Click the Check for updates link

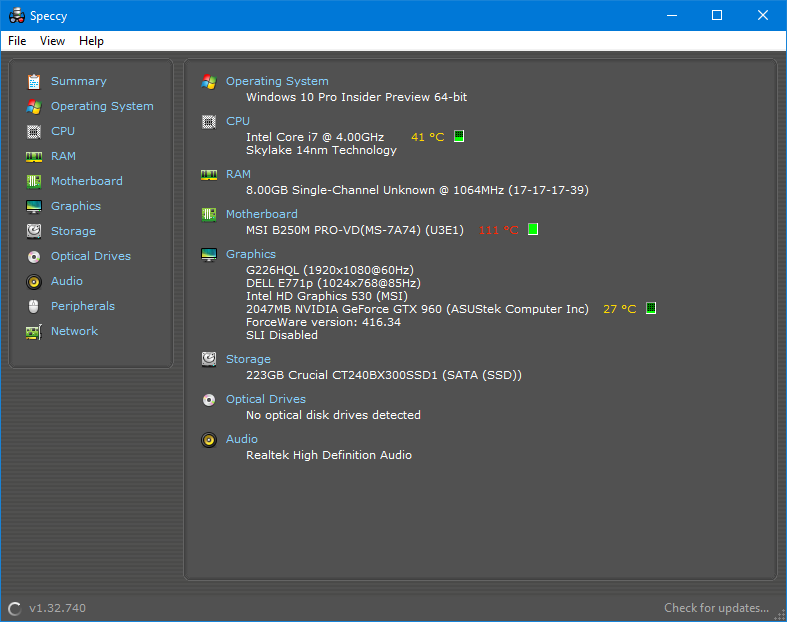[716, 607]
